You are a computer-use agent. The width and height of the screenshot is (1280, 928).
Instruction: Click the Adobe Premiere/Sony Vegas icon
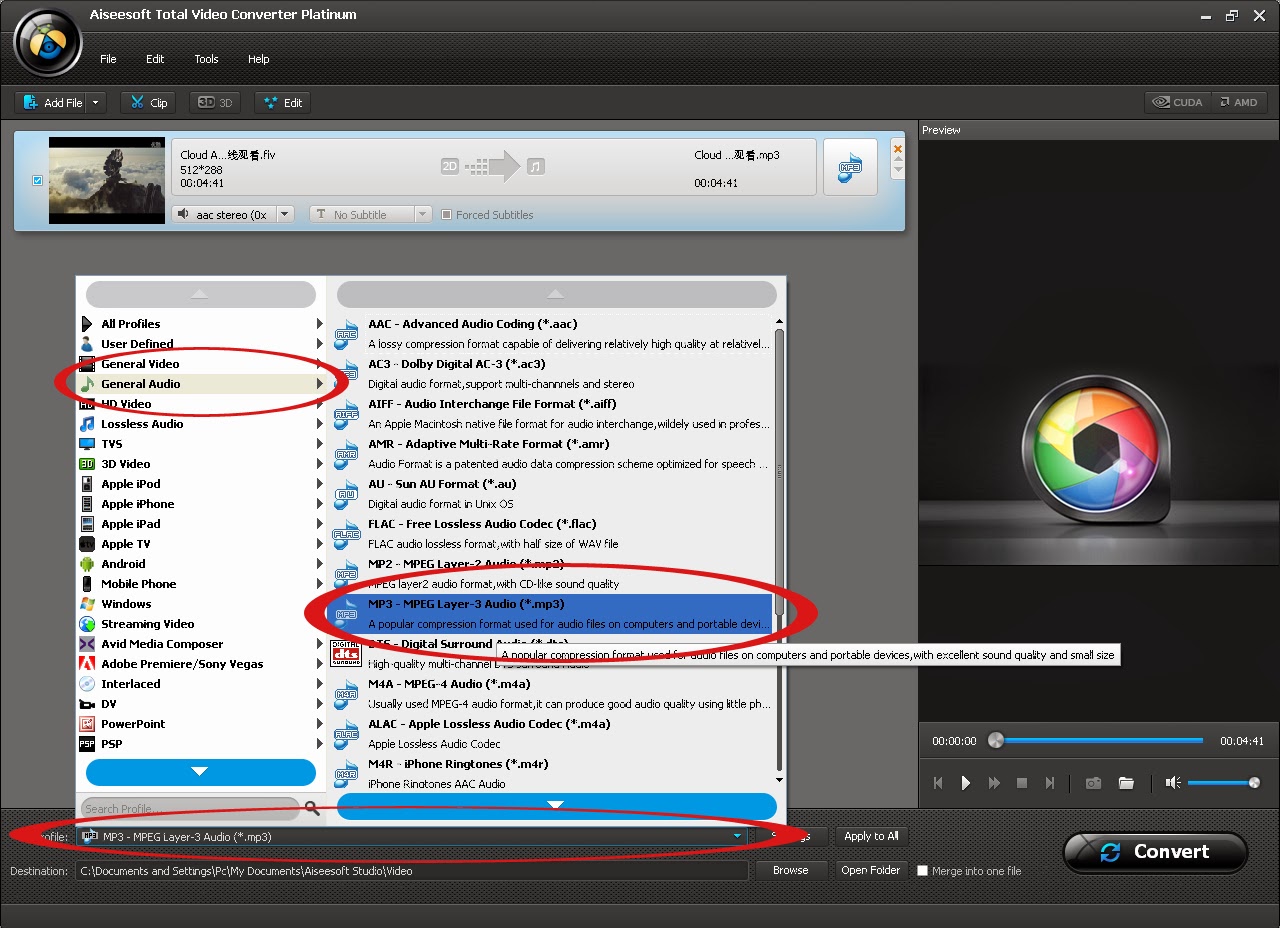[87, 664]
